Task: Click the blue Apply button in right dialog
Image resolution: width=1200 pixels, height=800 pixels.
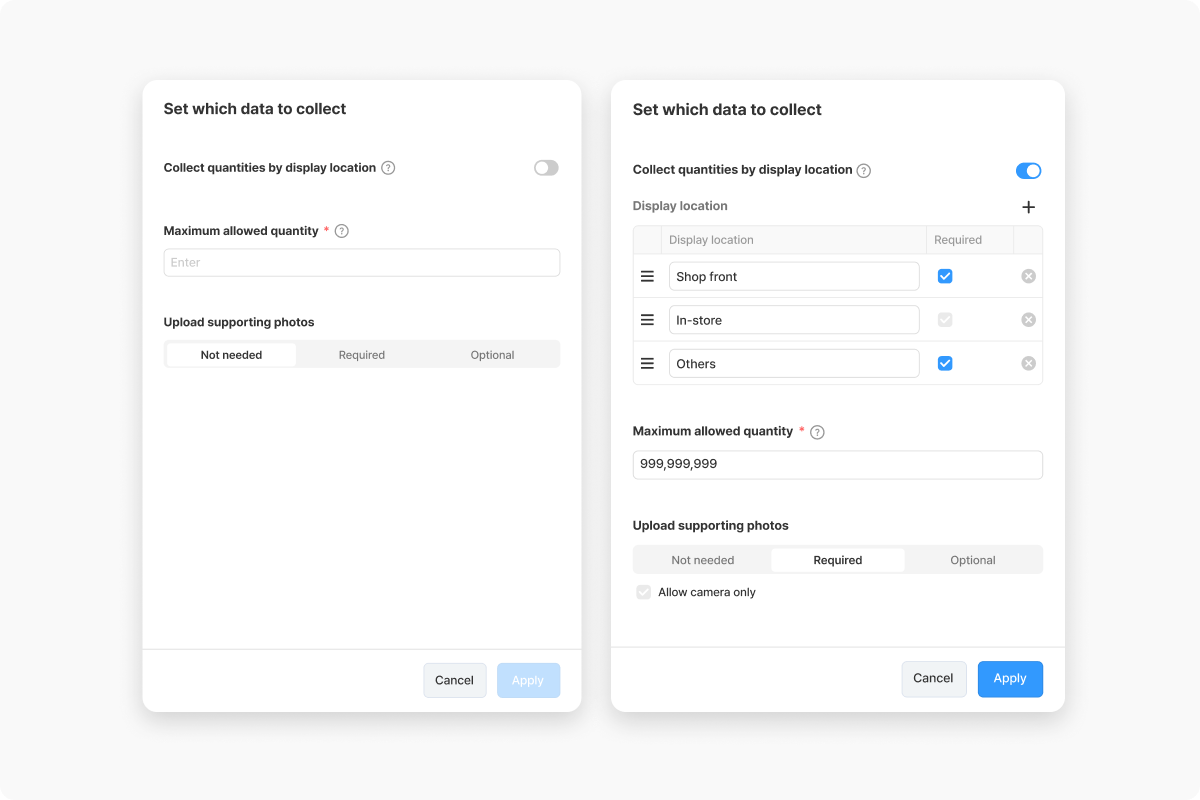Action: coord(1010,679)
